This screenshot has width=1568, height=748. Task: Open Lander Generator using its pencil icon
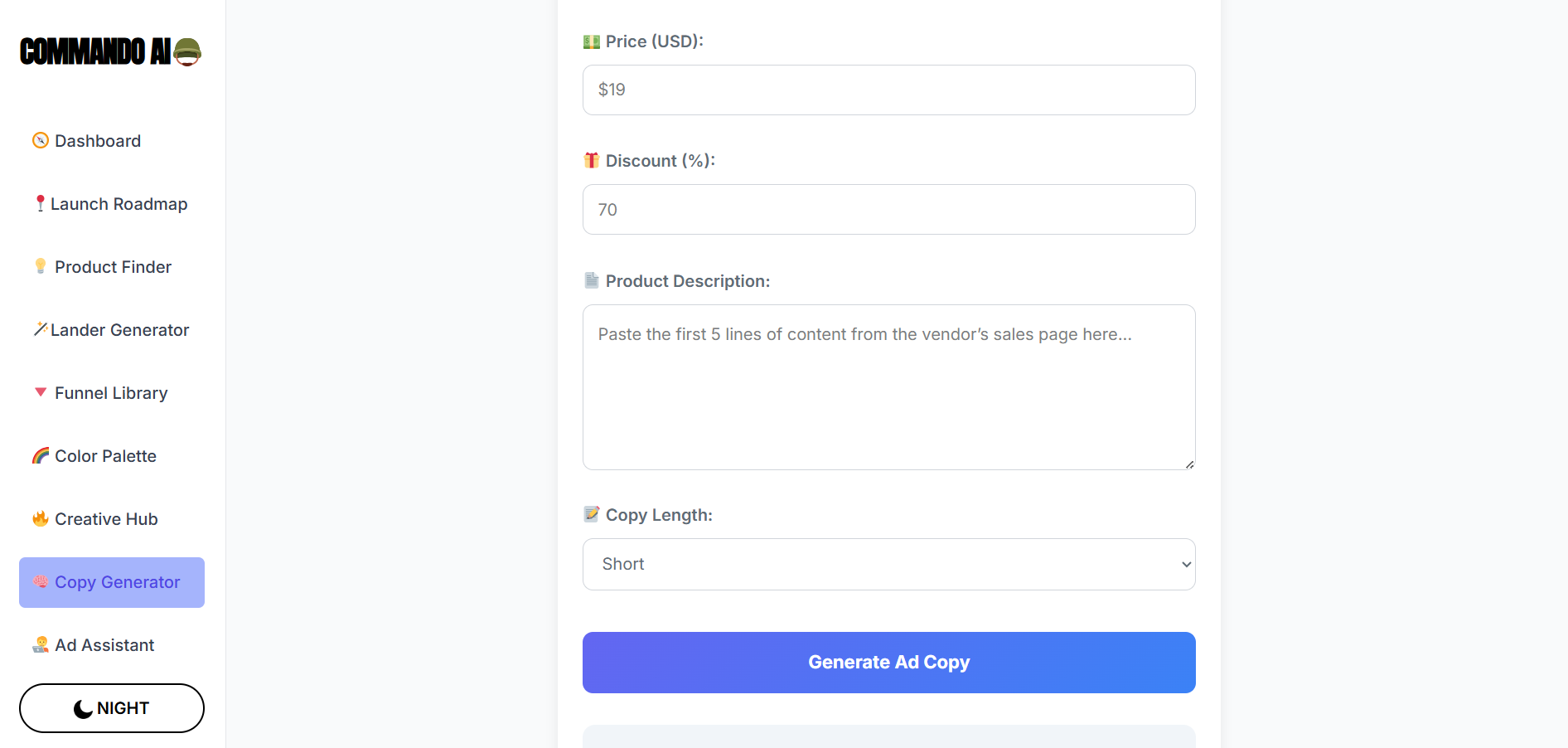40,329
